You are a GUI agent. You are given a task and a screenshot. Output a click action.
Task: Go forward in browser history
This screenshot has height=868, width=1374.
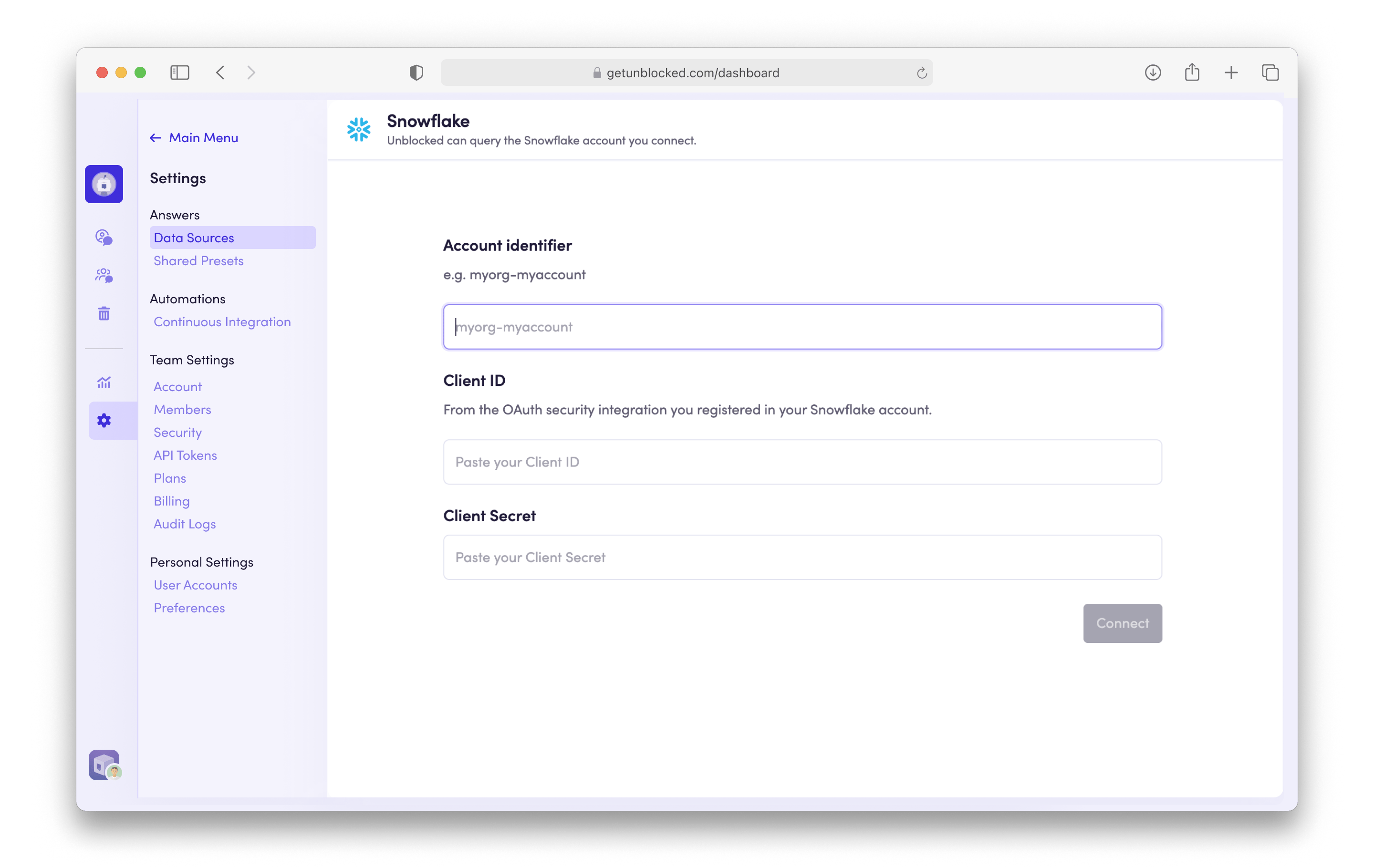(x=251, y=72)
